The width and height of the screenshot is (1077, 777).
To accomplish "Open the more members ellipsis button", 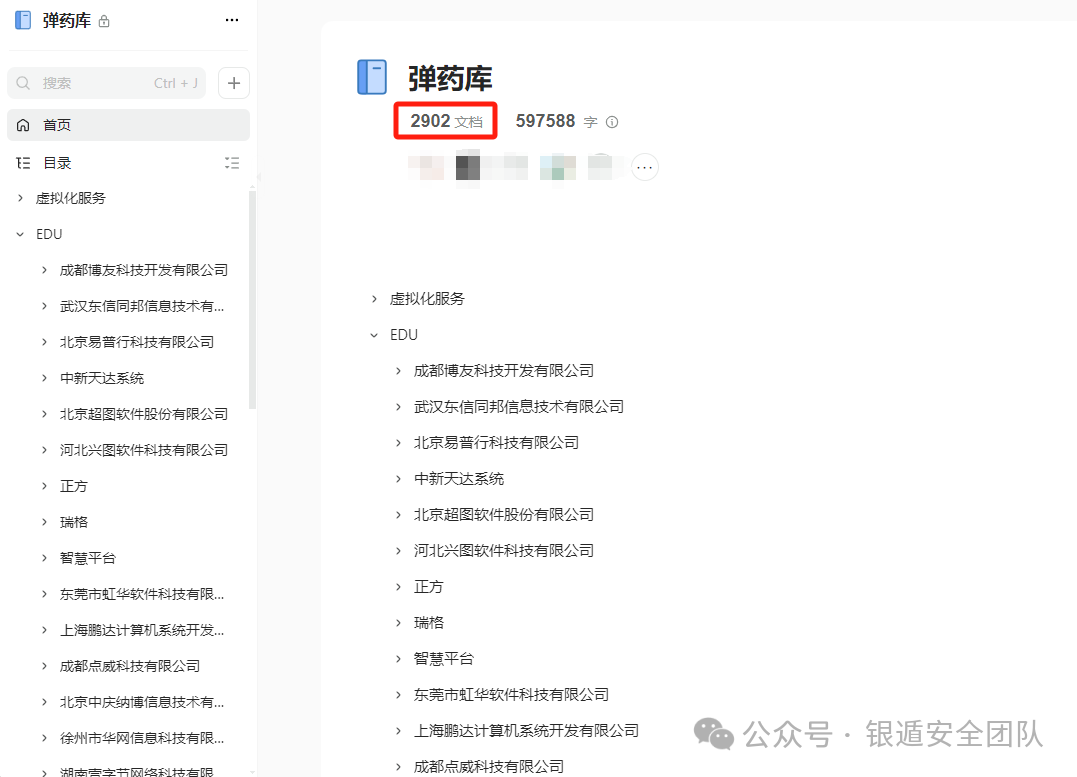I will [644, 167].
